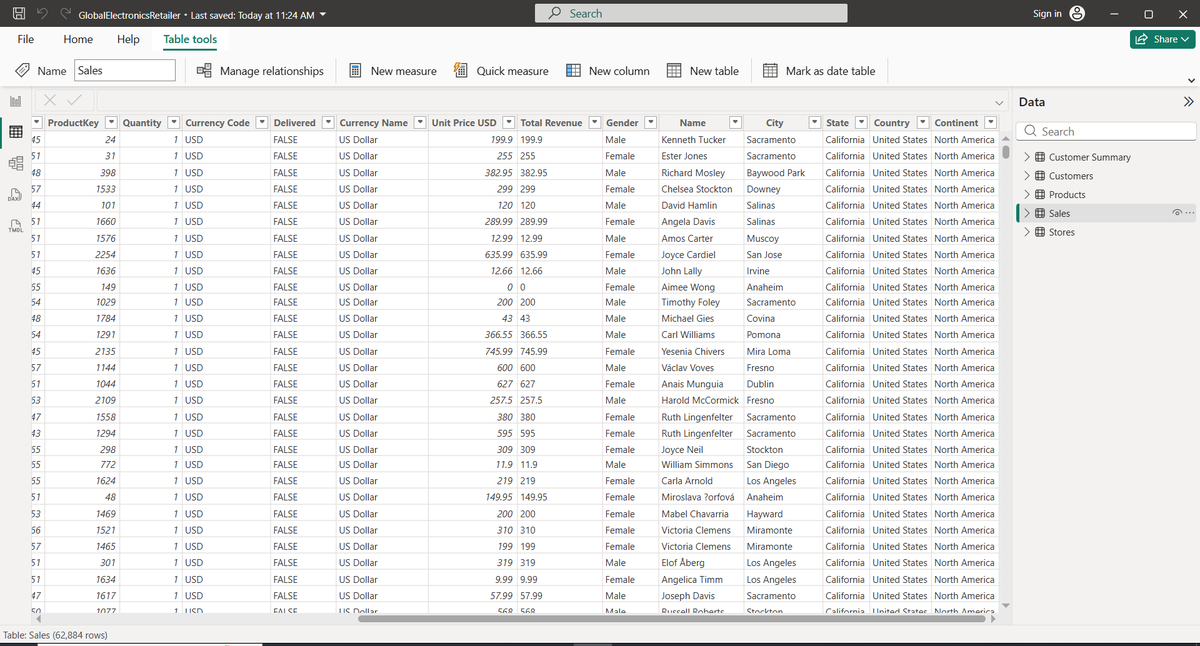Open the File menu

coord(26,39)
